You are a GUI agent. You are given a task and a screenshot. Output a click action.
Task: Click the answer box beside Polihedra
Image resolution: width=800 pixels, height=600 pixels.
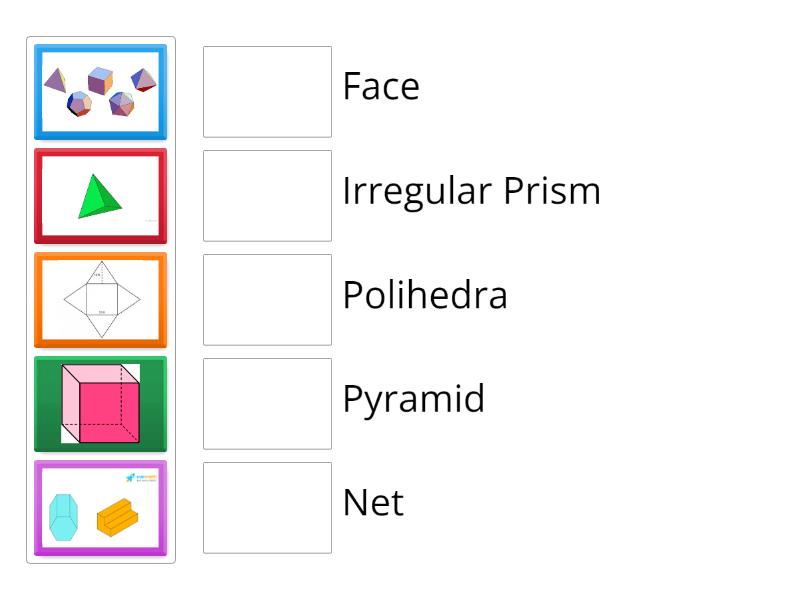click(266, 300)
